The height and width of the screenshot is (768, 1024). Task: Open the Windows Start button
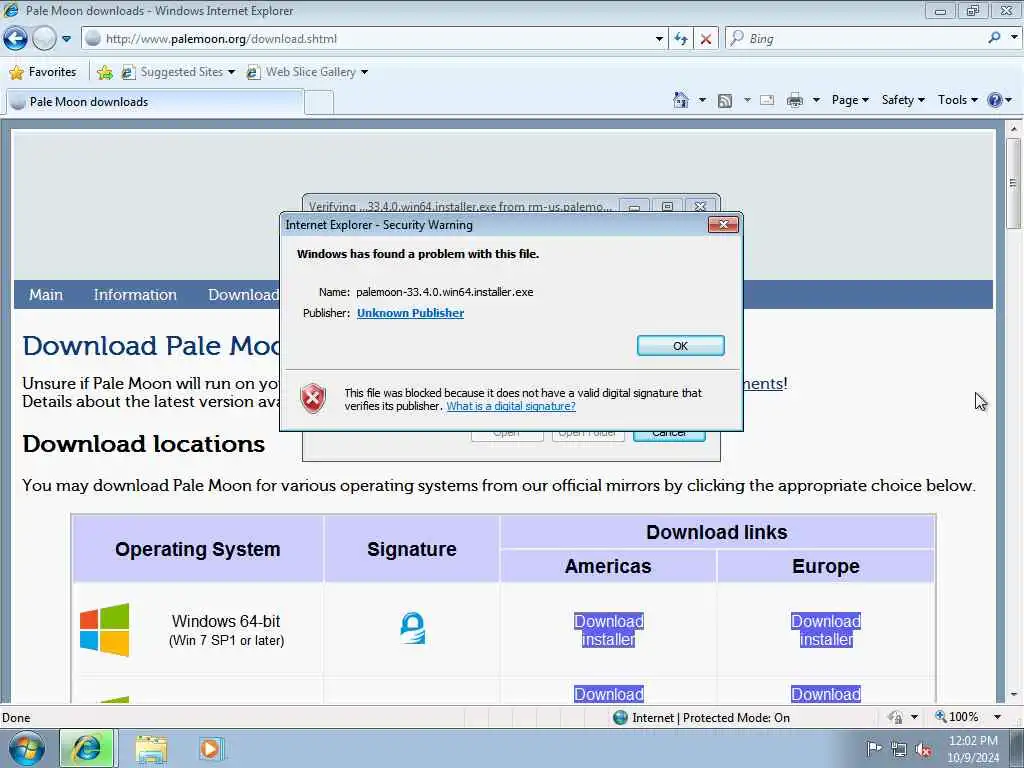click(x=27, y=749)
